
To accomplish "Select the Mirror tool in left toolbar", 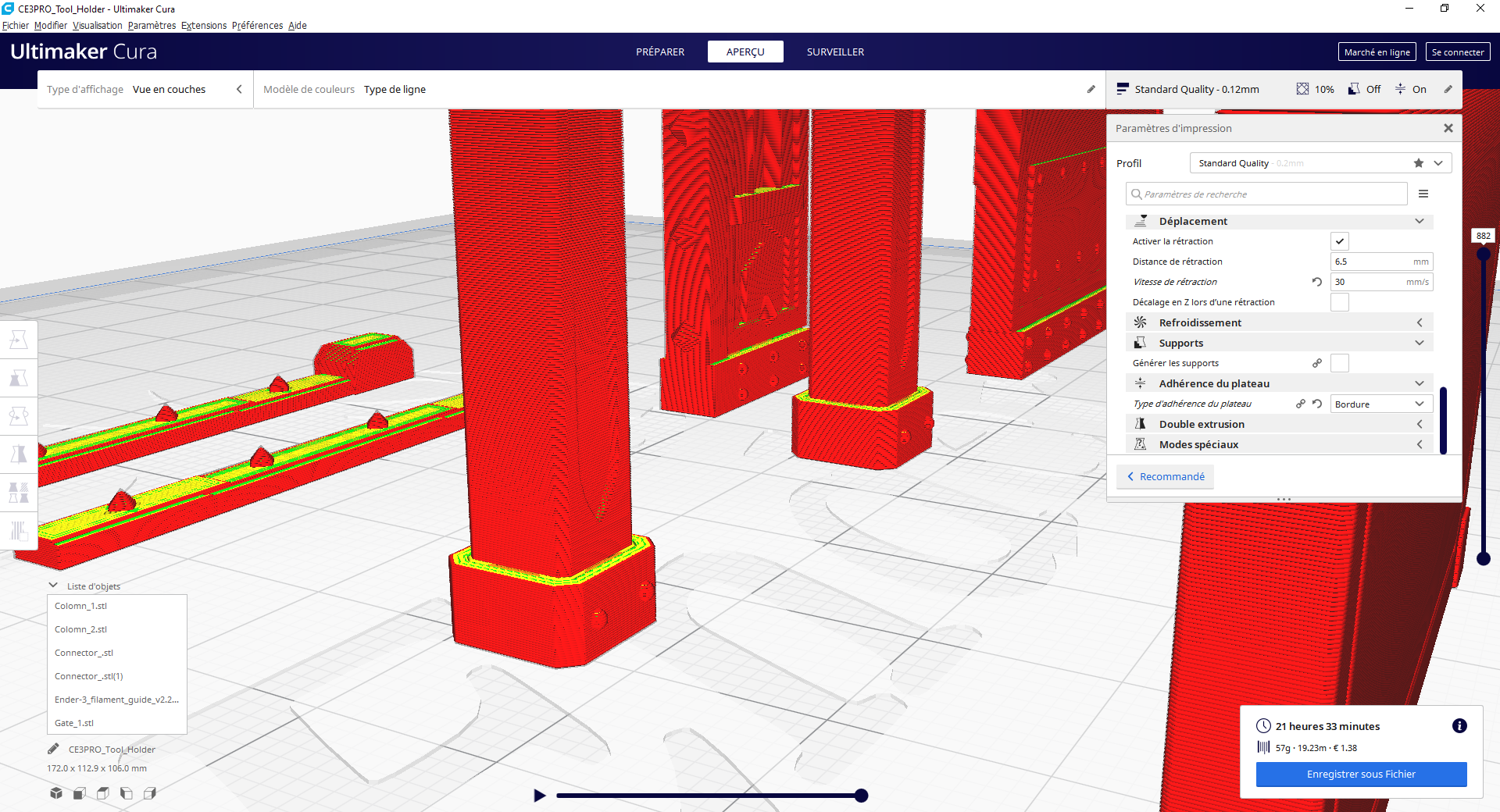I will tap(19, 454).
